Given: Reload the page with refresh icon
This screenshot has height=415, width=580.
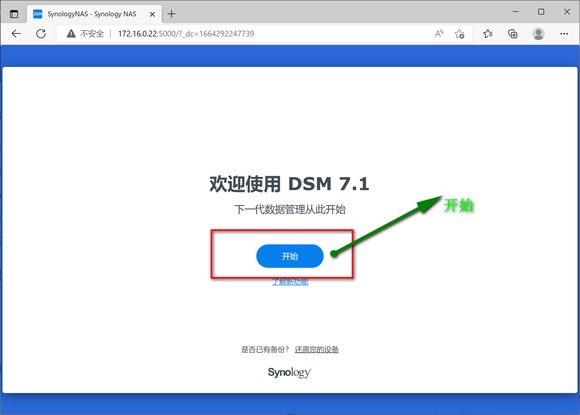Looking at the screenshot, I should click(41, 34).
